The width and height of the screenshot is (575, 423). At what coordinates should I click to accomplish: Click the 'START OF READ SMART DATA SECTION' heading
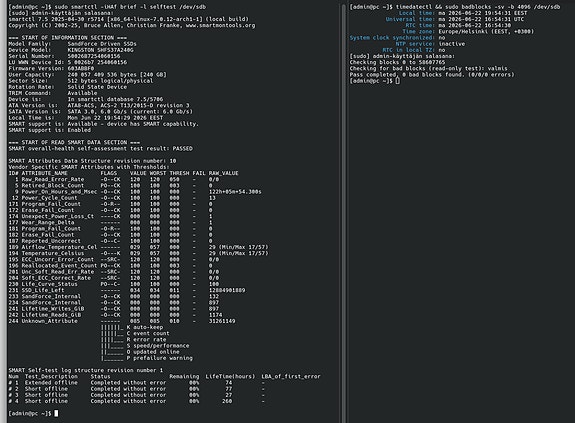(74, 142)
